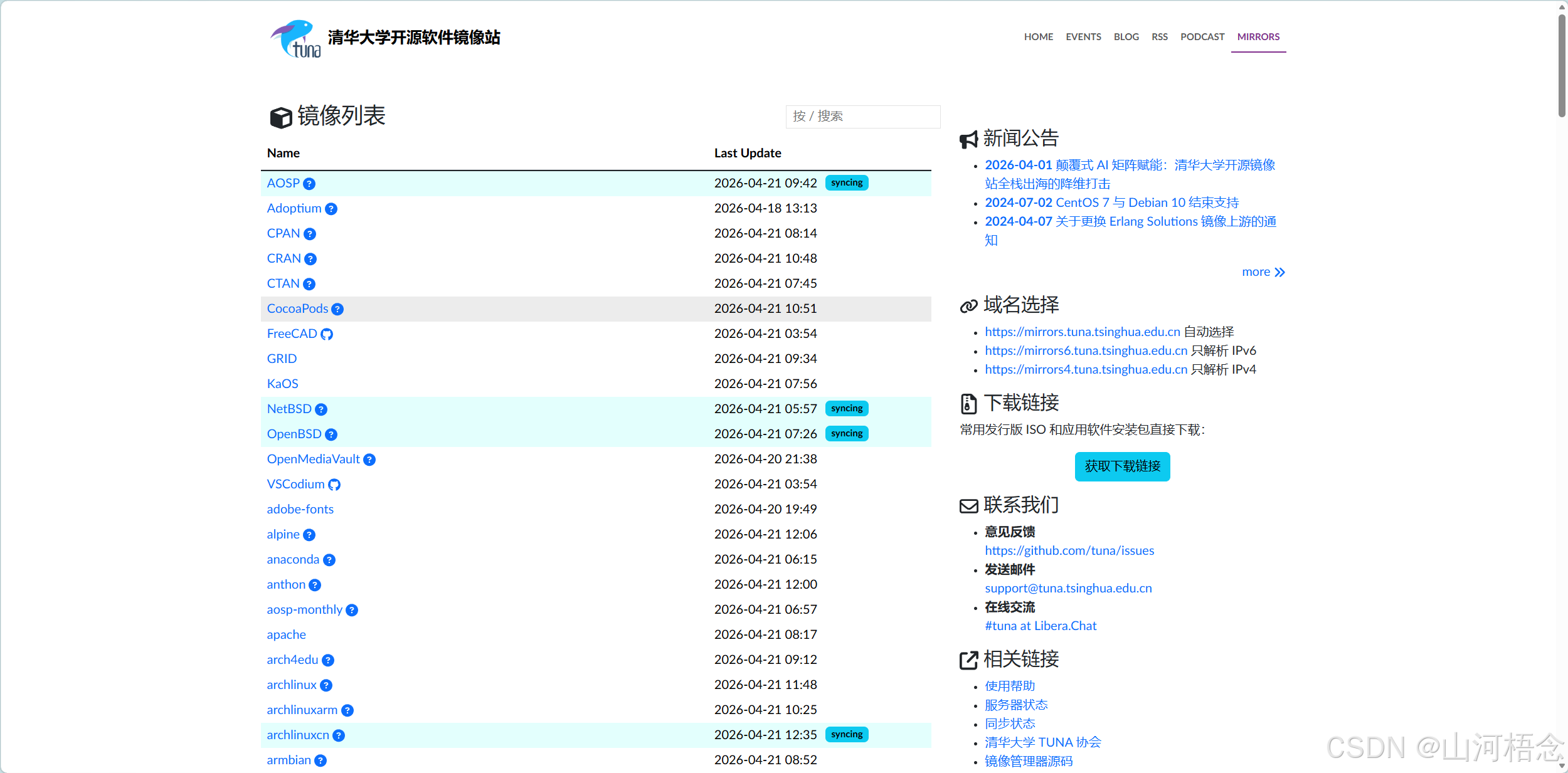Click the syncing badge in the NetBSD row
Viewport: 1568px width, 773px height.
pos(847,409)
